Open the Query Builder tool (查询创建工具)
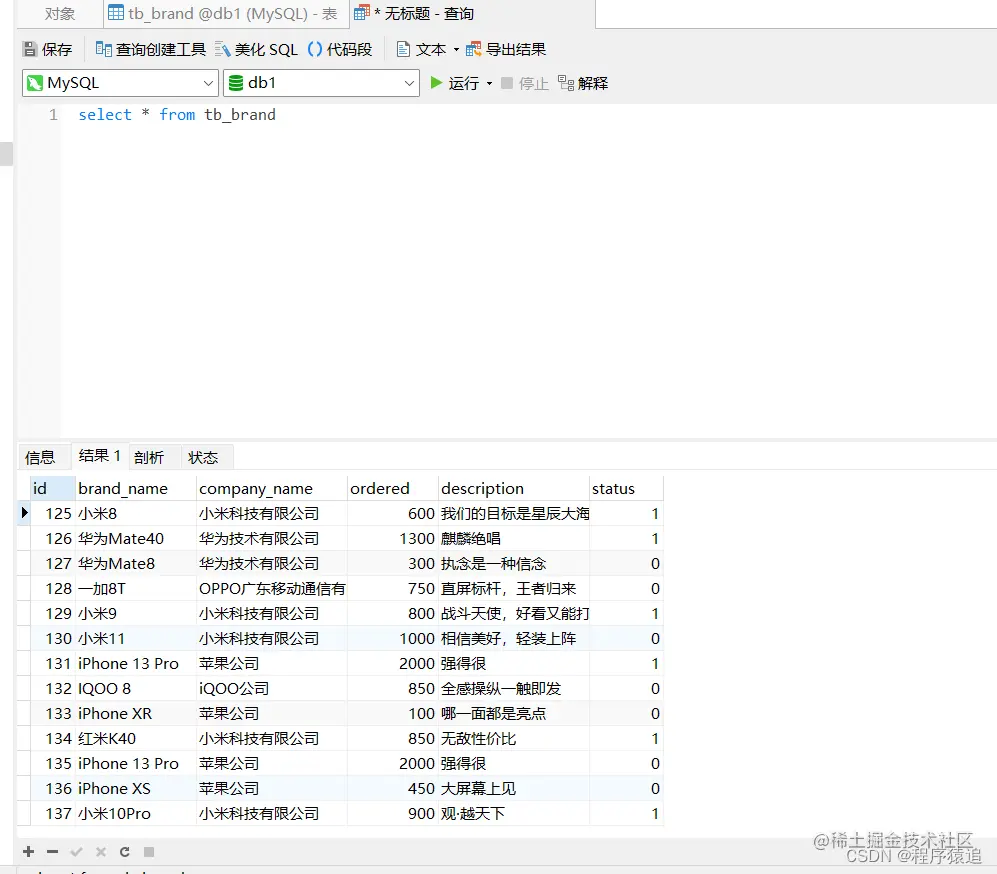 (x=151, y=49)
